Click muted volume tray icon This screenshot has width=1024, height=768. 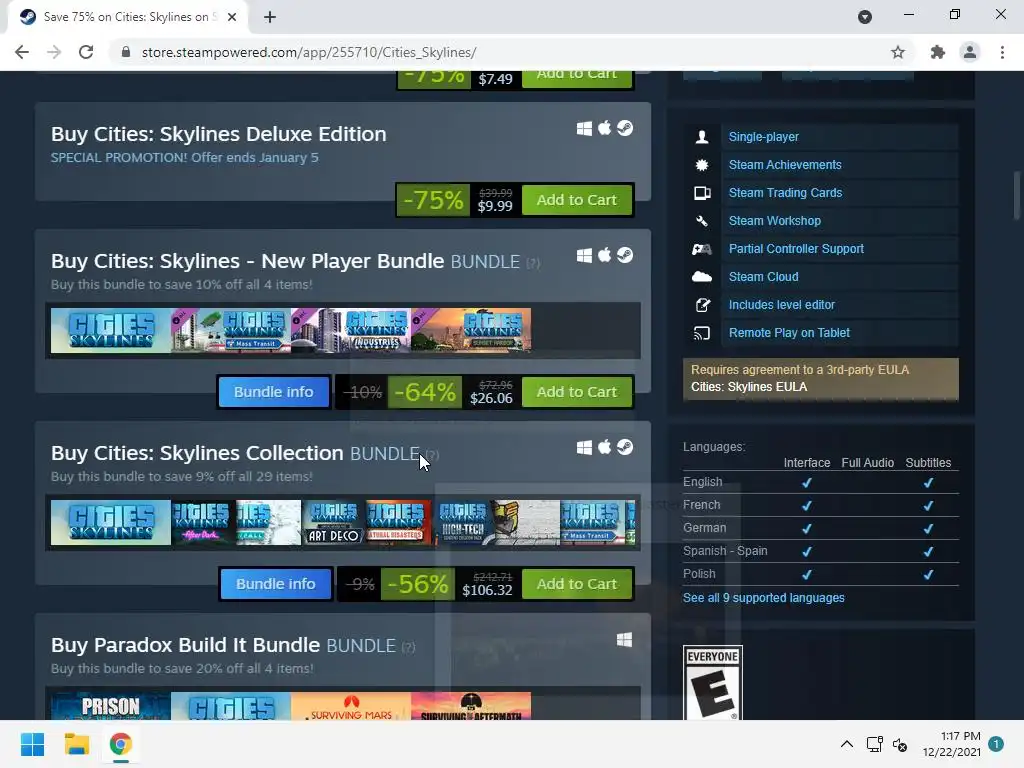click(900, 744)
